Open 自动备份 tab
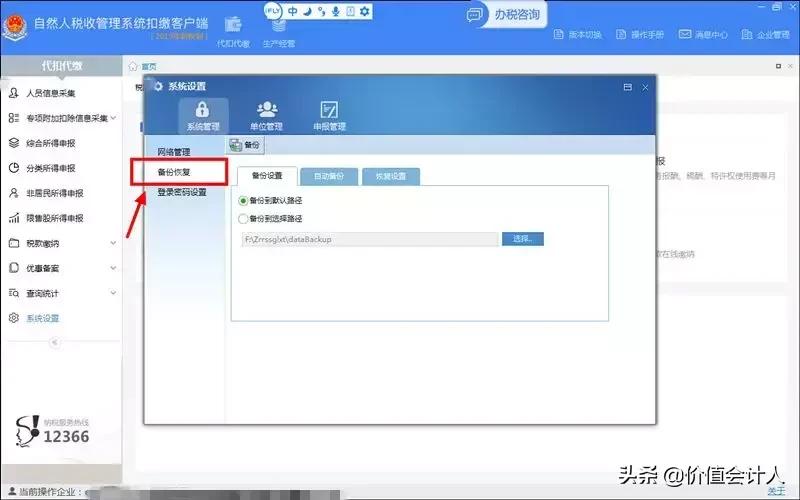Image resolution: width=800 pixels, height=500 pixels. 329,177
